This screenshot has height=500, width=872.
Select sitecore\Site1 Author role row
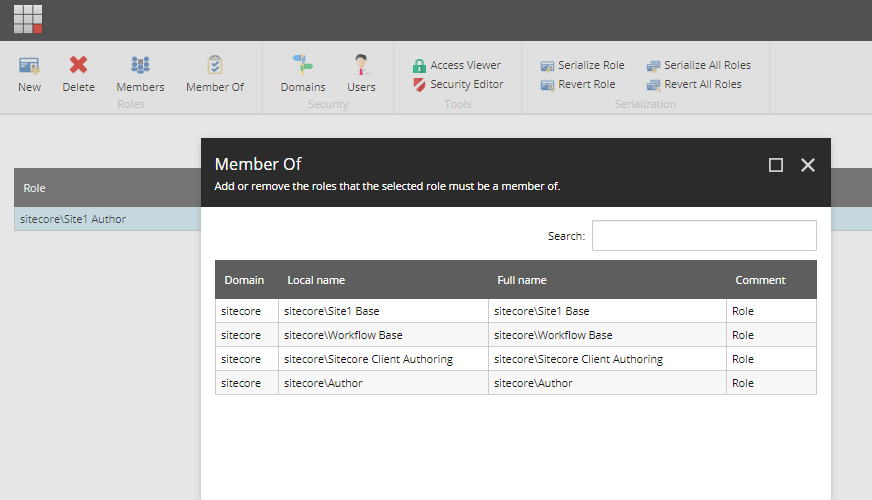[x=107, y=219]
